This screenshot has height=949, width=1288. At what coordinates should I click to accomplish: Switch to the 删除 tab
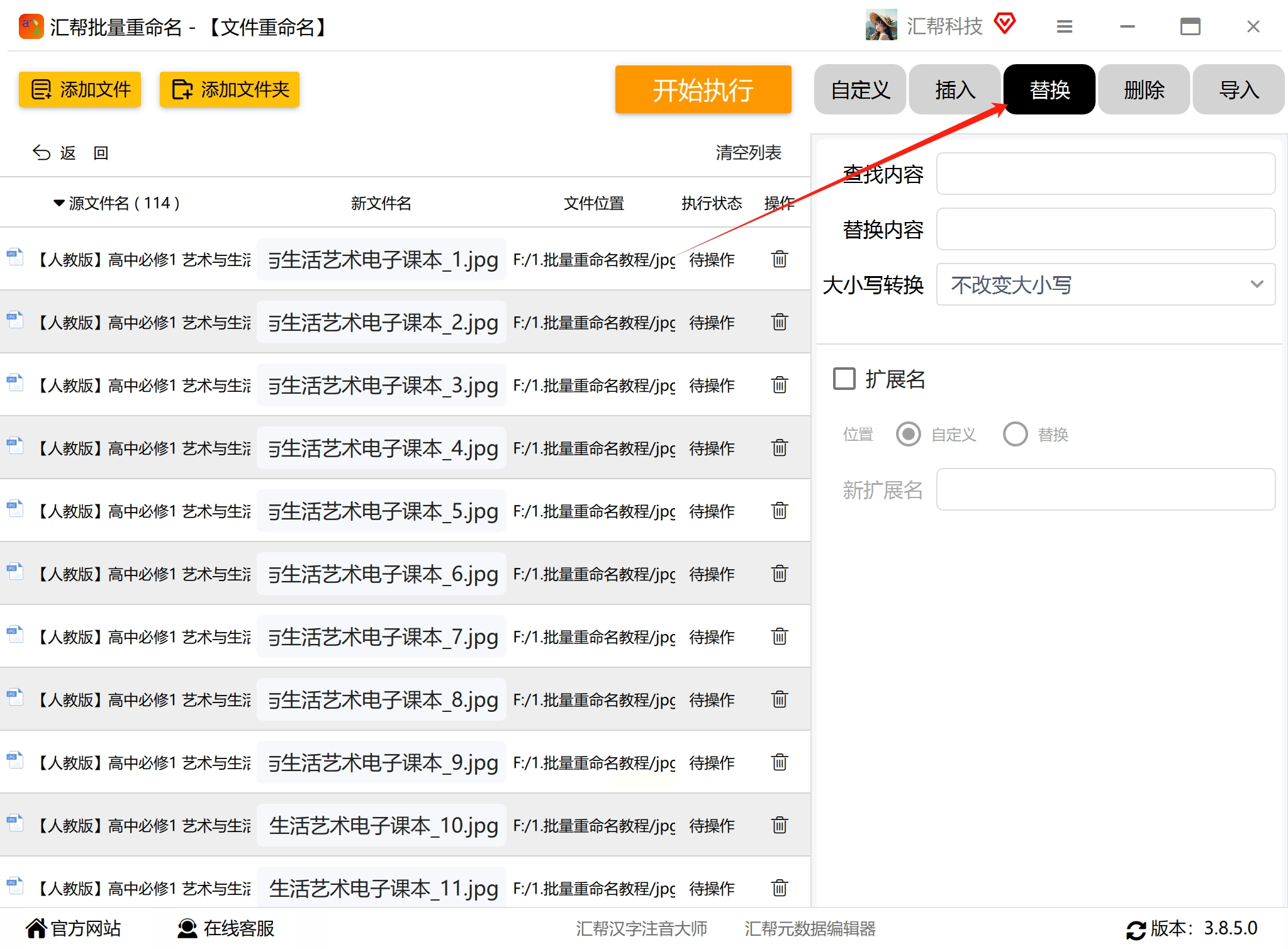pos(1143,90)
